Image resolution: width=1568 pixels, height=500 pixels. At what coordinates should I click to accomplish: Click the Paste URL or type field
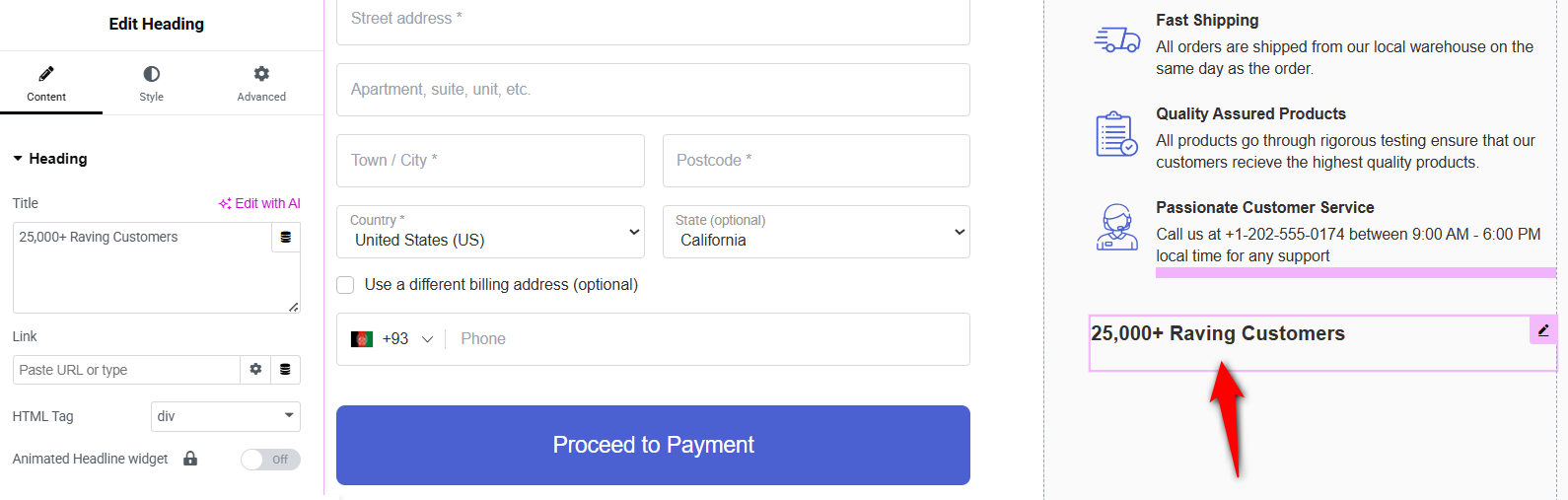point(126,370)
